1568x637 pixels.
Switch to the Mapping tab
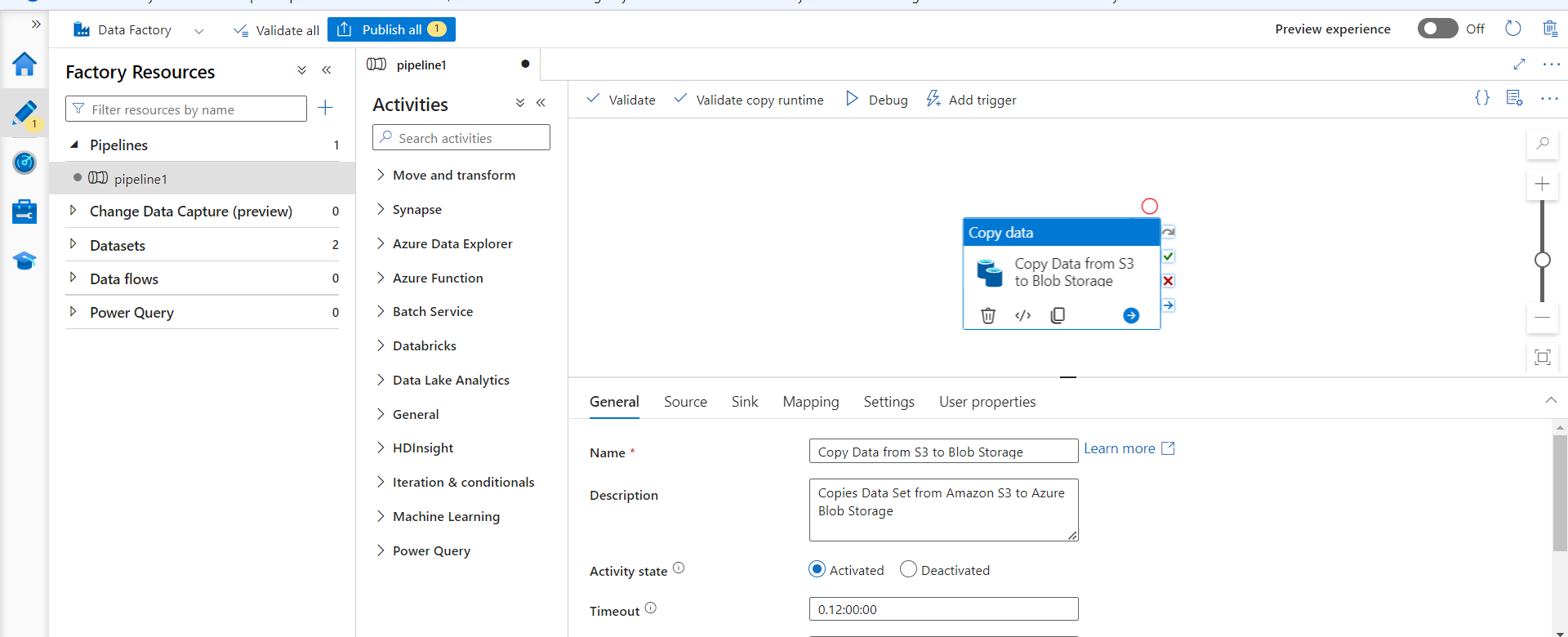click(x=811, y=402)
